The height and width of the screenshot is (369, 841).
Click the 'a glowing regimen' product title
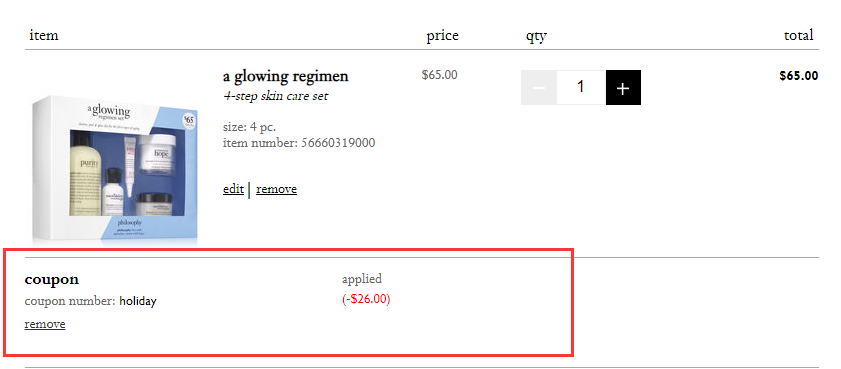(286, 77)
